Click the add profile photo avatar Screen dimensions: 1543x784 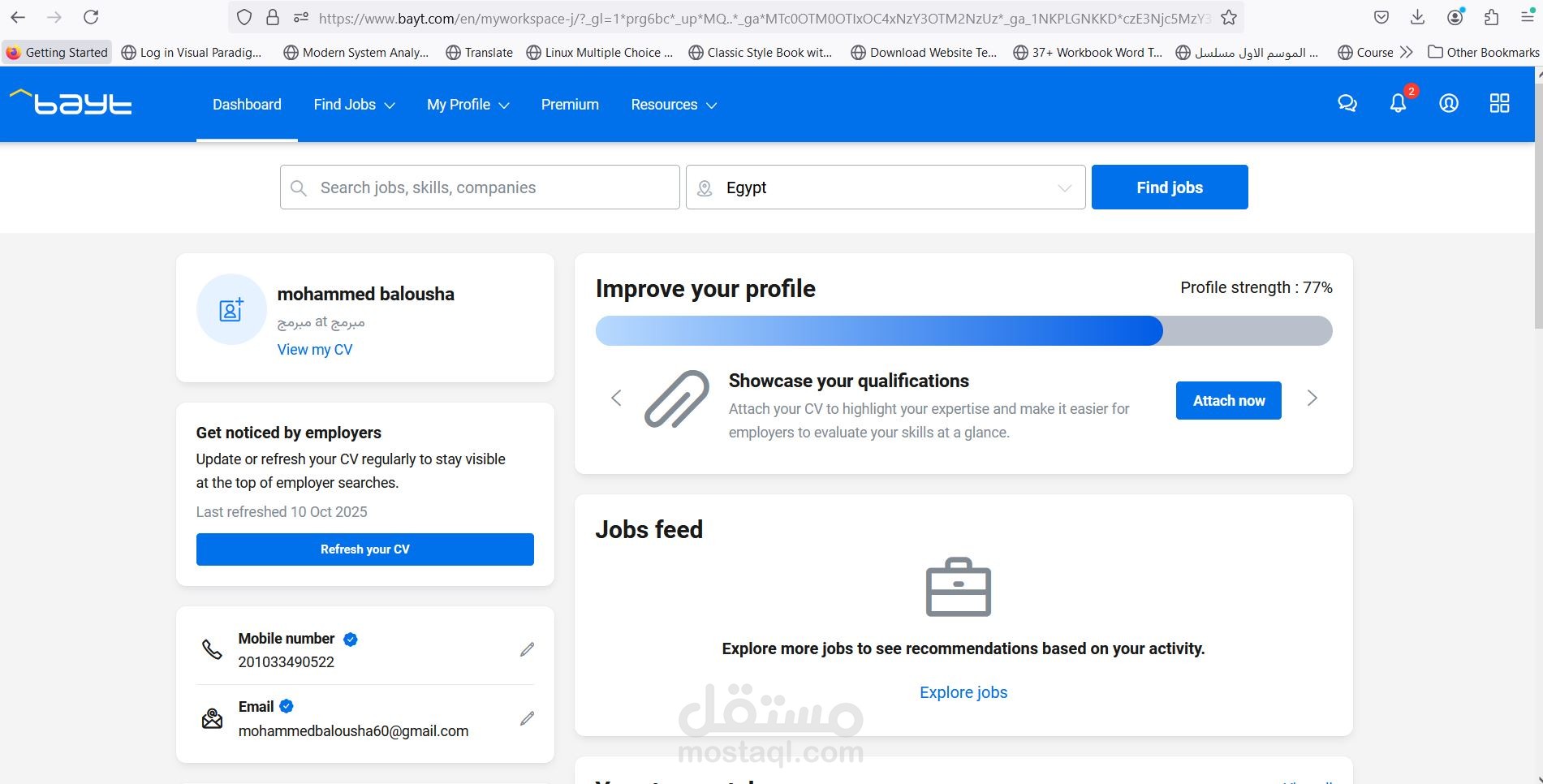(231, 309)
